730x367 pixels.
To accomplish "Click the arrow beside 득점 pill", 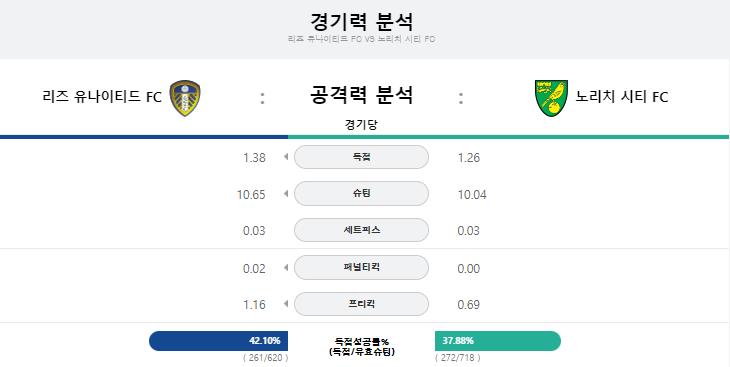I will point(286,157).
